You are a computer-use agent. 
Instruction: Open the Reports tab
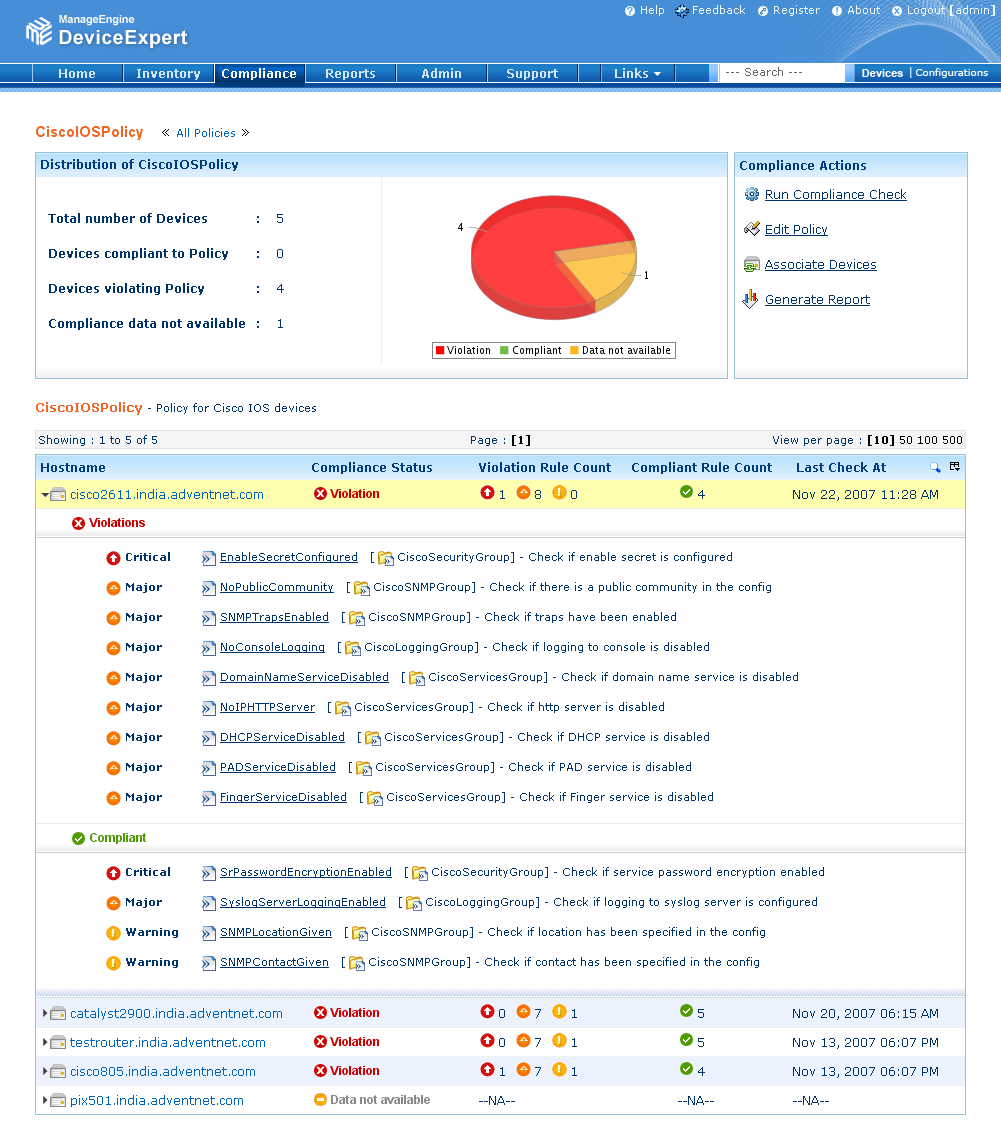pyautogui.click(x=350, y=74)
